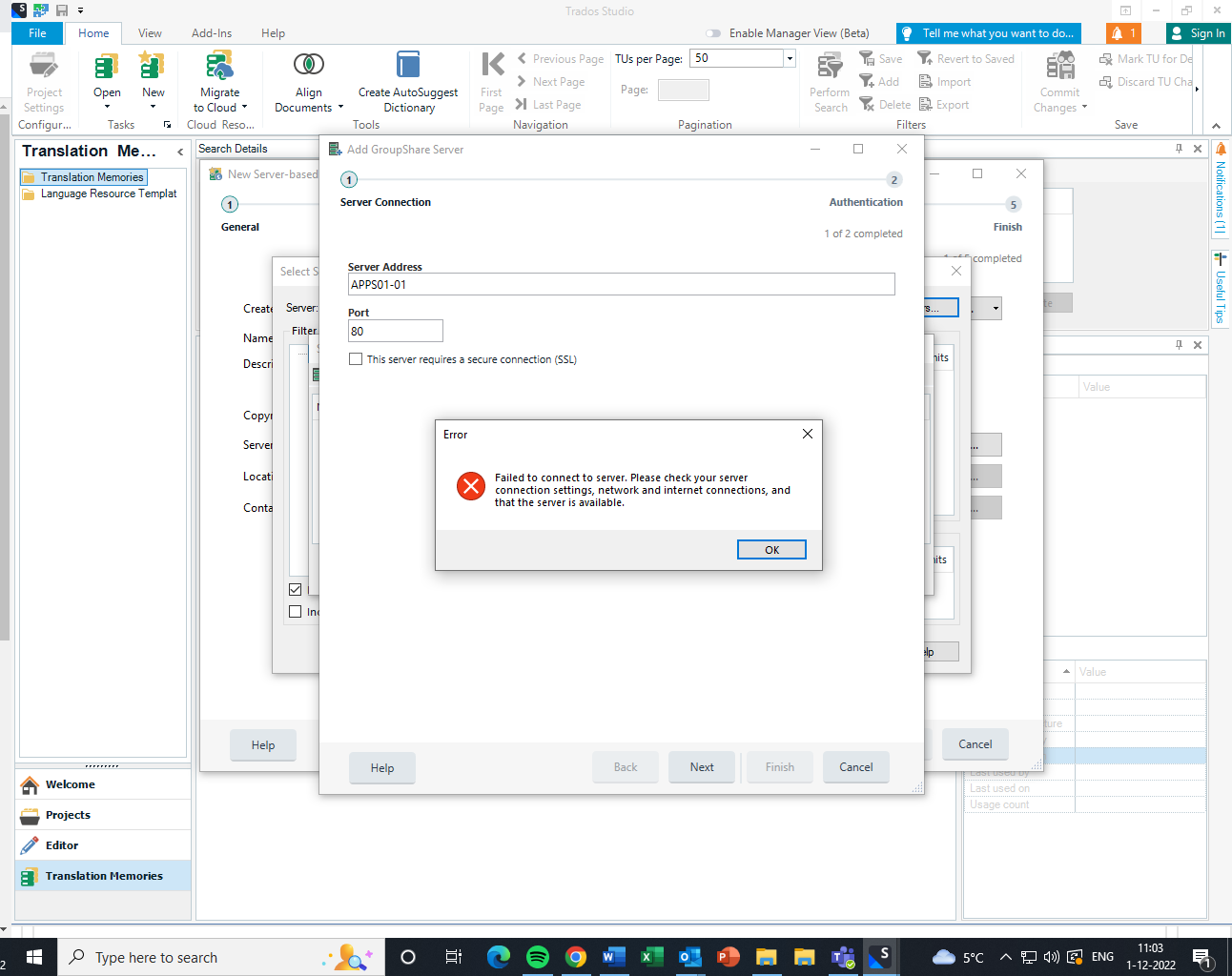Click Sign In button
The height and width of the screenshot is (976, 1232).
(x=1199, y=33)
